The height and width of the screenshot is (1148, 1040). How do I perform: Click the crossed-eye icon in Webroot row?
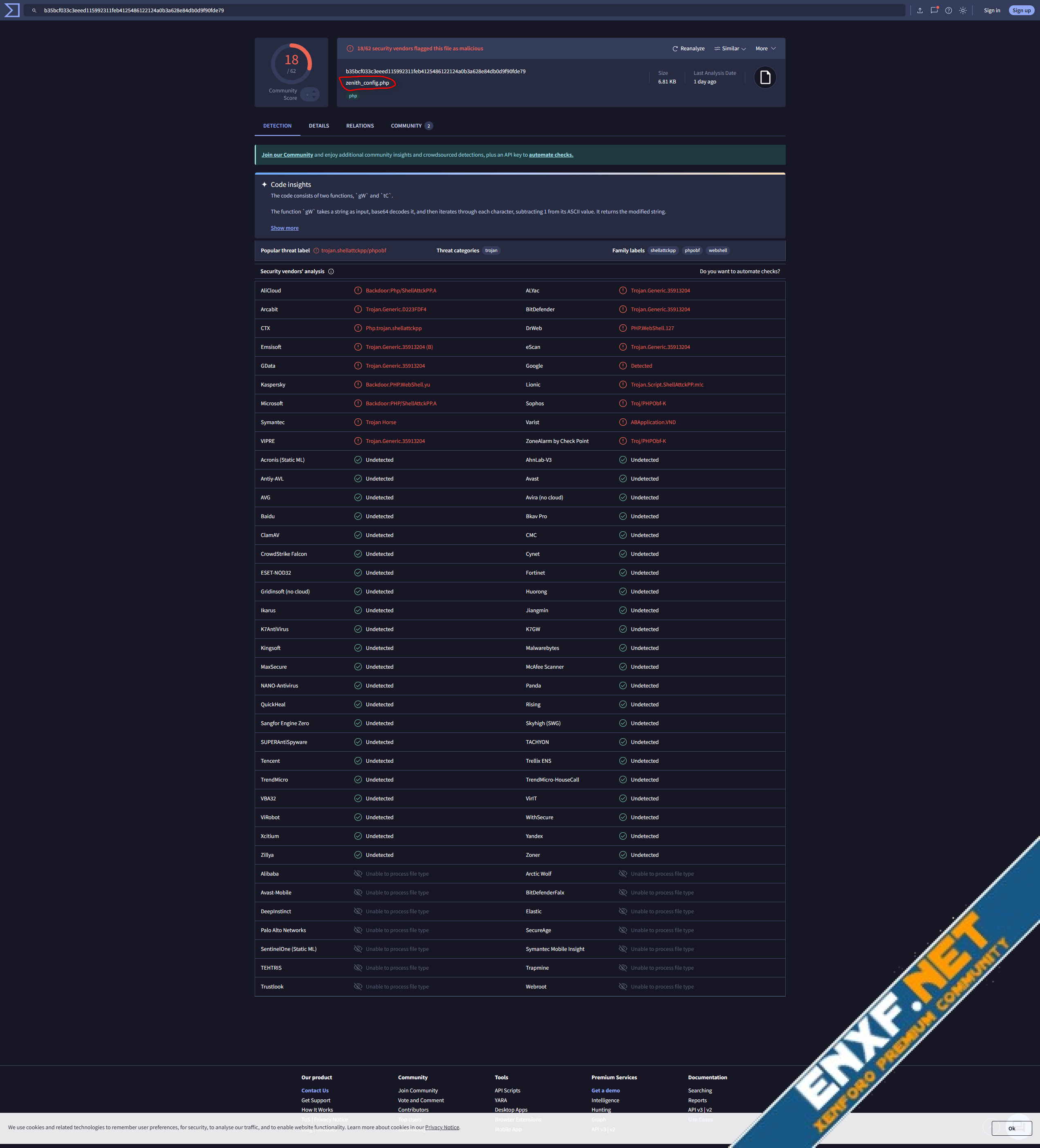(x=623, y=987)
